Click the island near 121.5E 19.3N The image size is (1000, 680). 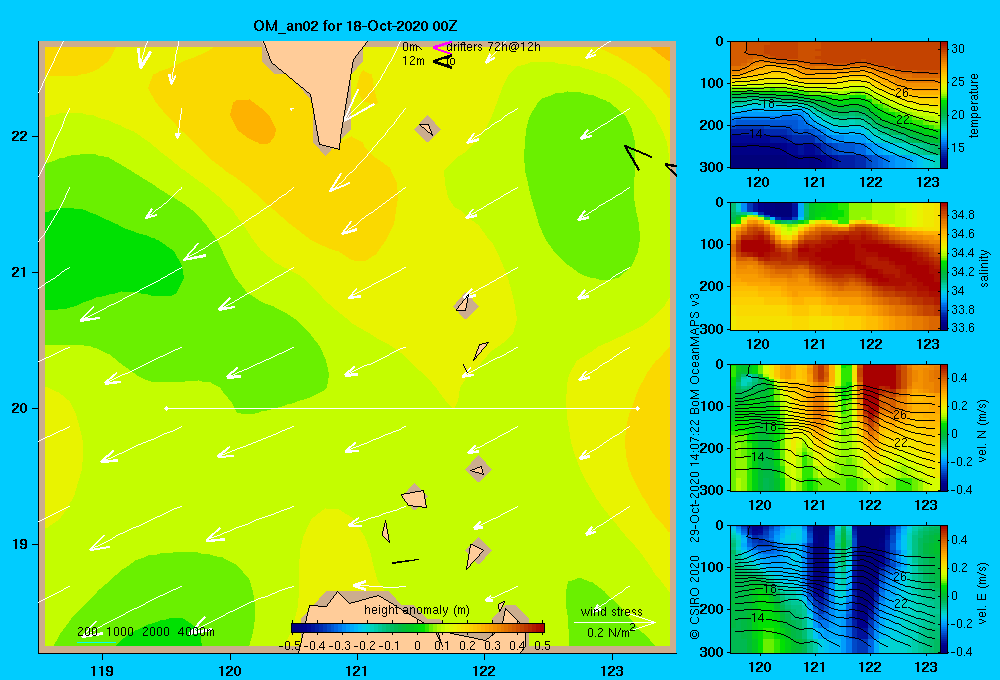tap(415, 498)
